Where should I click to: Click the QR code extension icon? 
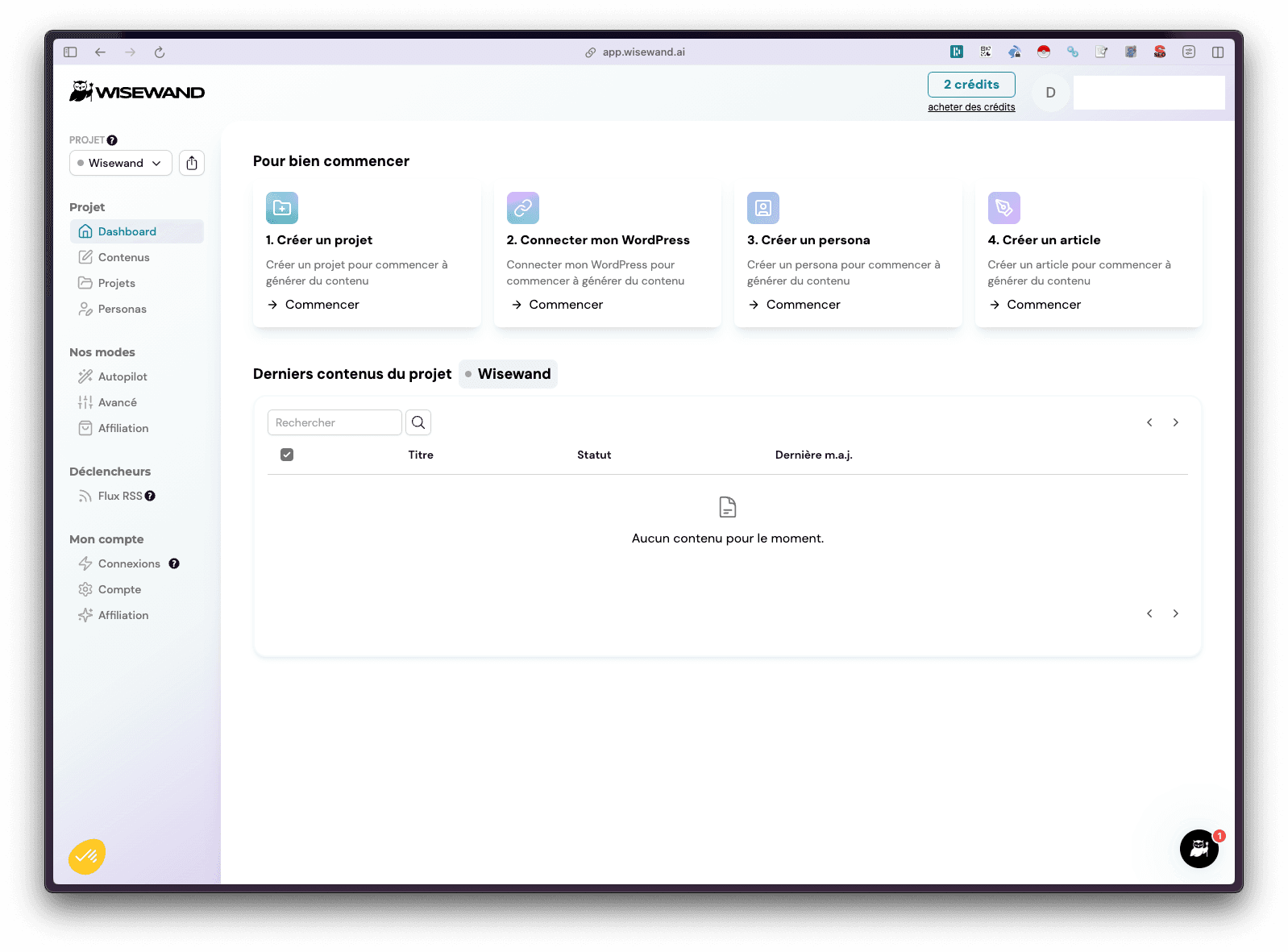click(x=986, y=52)
